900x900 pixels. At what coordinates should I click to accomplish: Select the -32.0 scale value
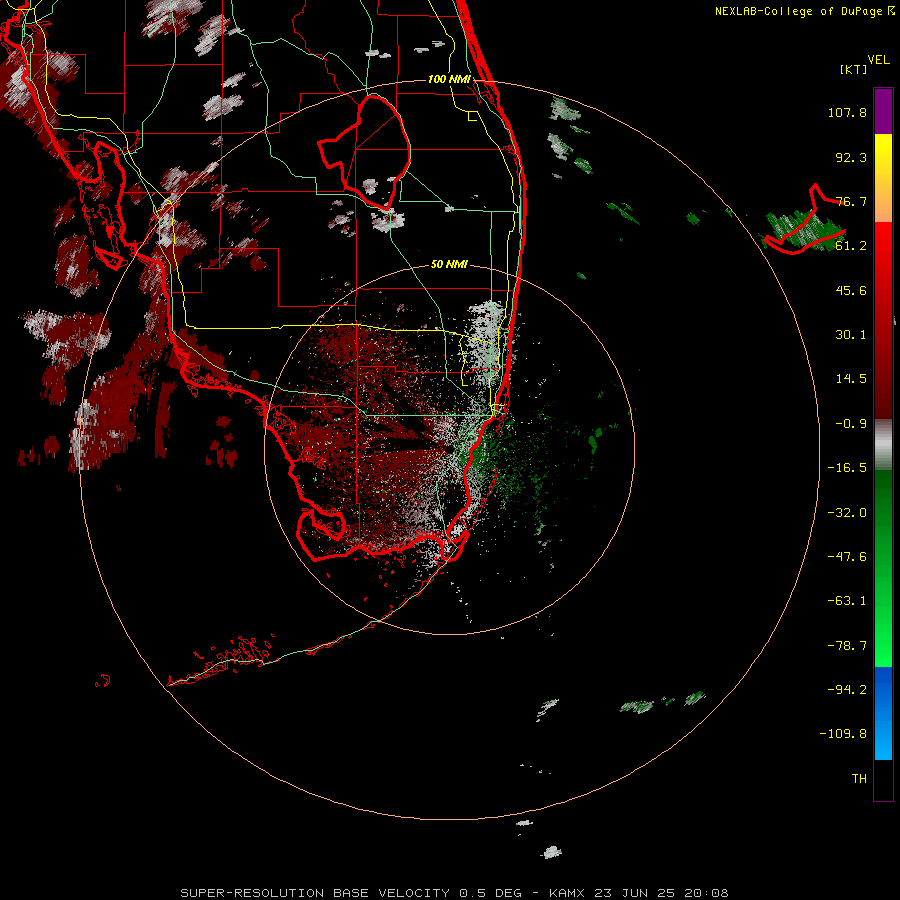[847, 513]
